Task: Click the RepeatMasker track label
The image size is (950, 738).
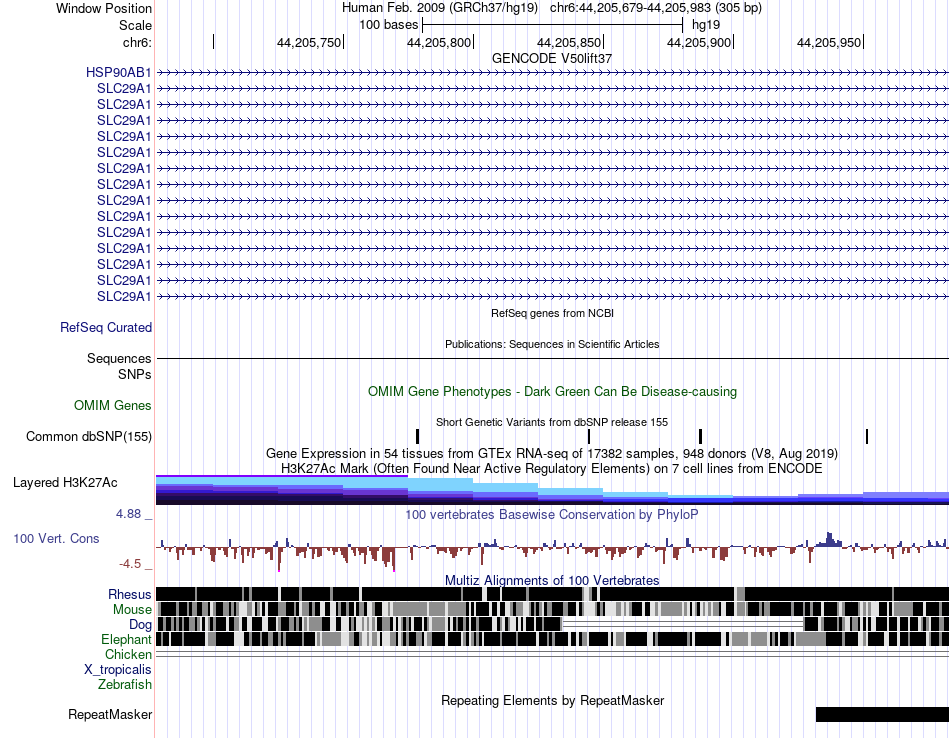Action: click(x=110, y=714)
